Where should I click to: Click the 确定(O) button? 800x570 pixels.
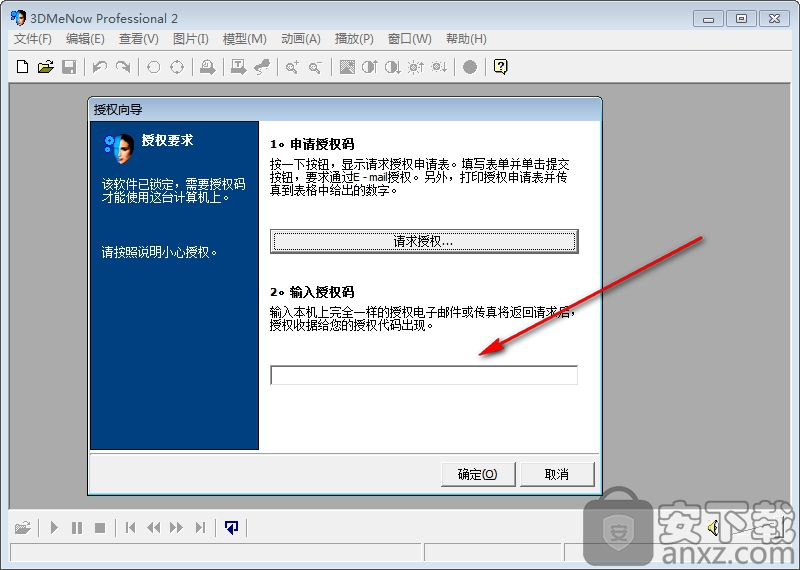pos(478,474)
